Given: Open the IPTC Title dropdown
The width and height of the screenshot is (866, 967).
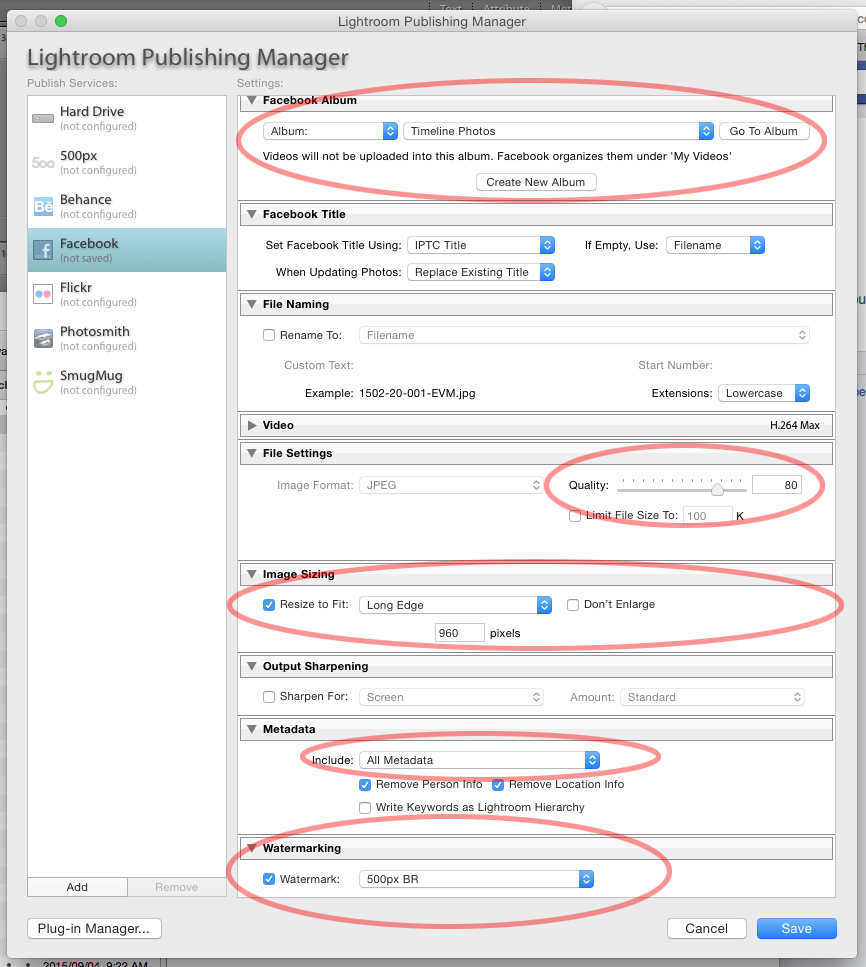Looking at the screenshot, I should pos(481,245).
